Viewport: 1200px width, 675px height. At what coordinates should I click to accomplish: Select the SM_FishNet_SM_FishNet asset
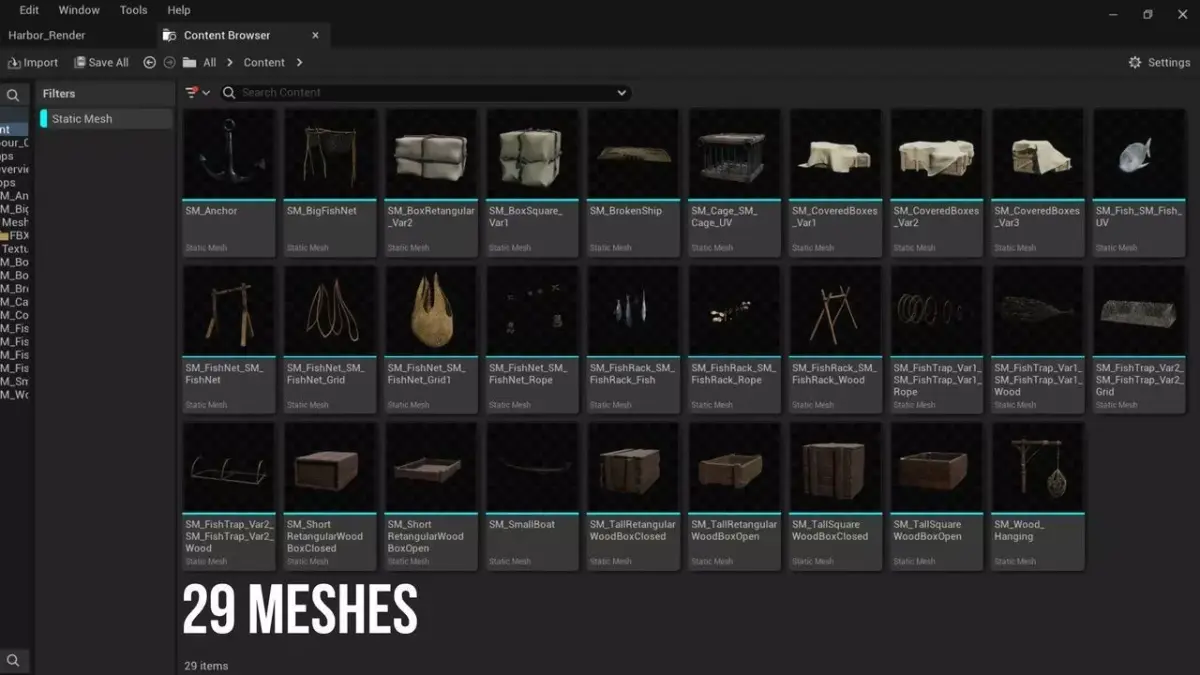coord(228,340)
